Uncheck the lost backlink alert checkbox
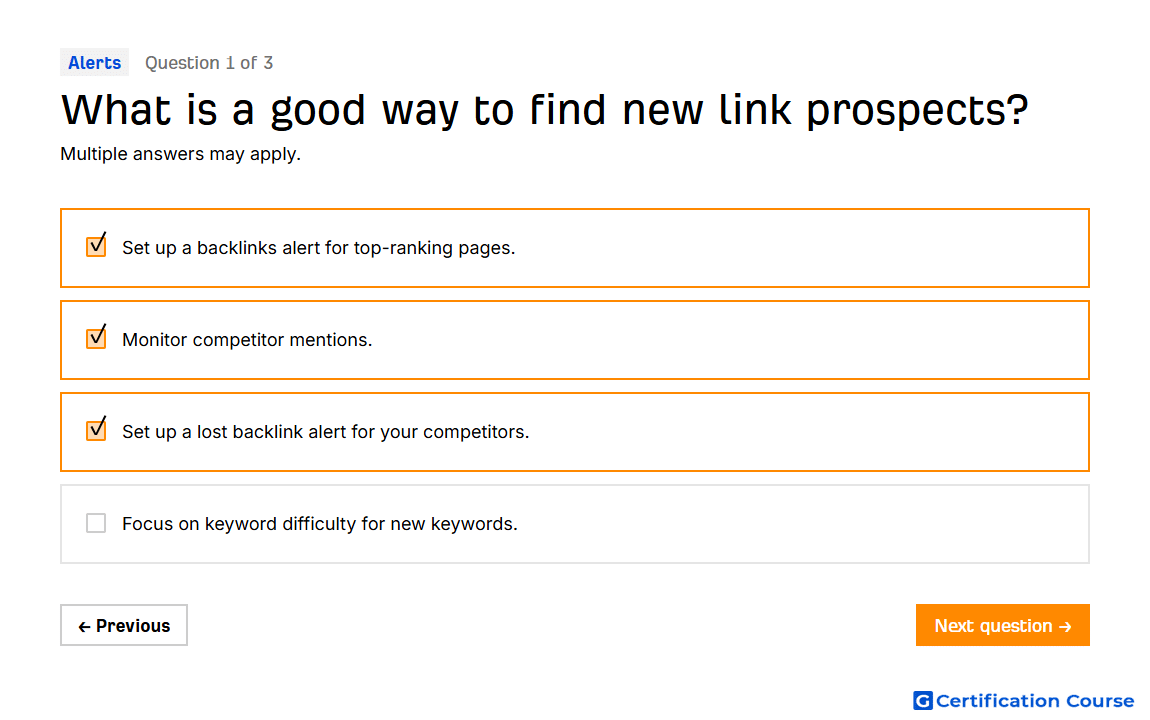Screen dimensions: 1150x720 96,430
